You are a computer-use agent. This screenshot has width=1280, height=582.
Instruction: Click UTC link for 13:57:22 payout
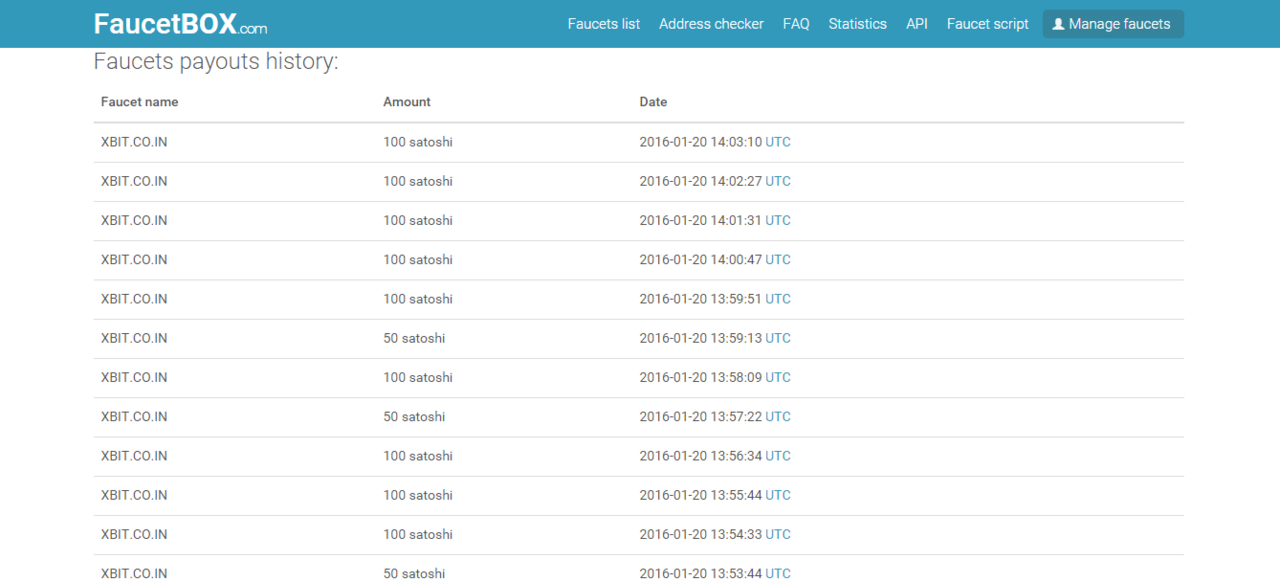point(777,416)
